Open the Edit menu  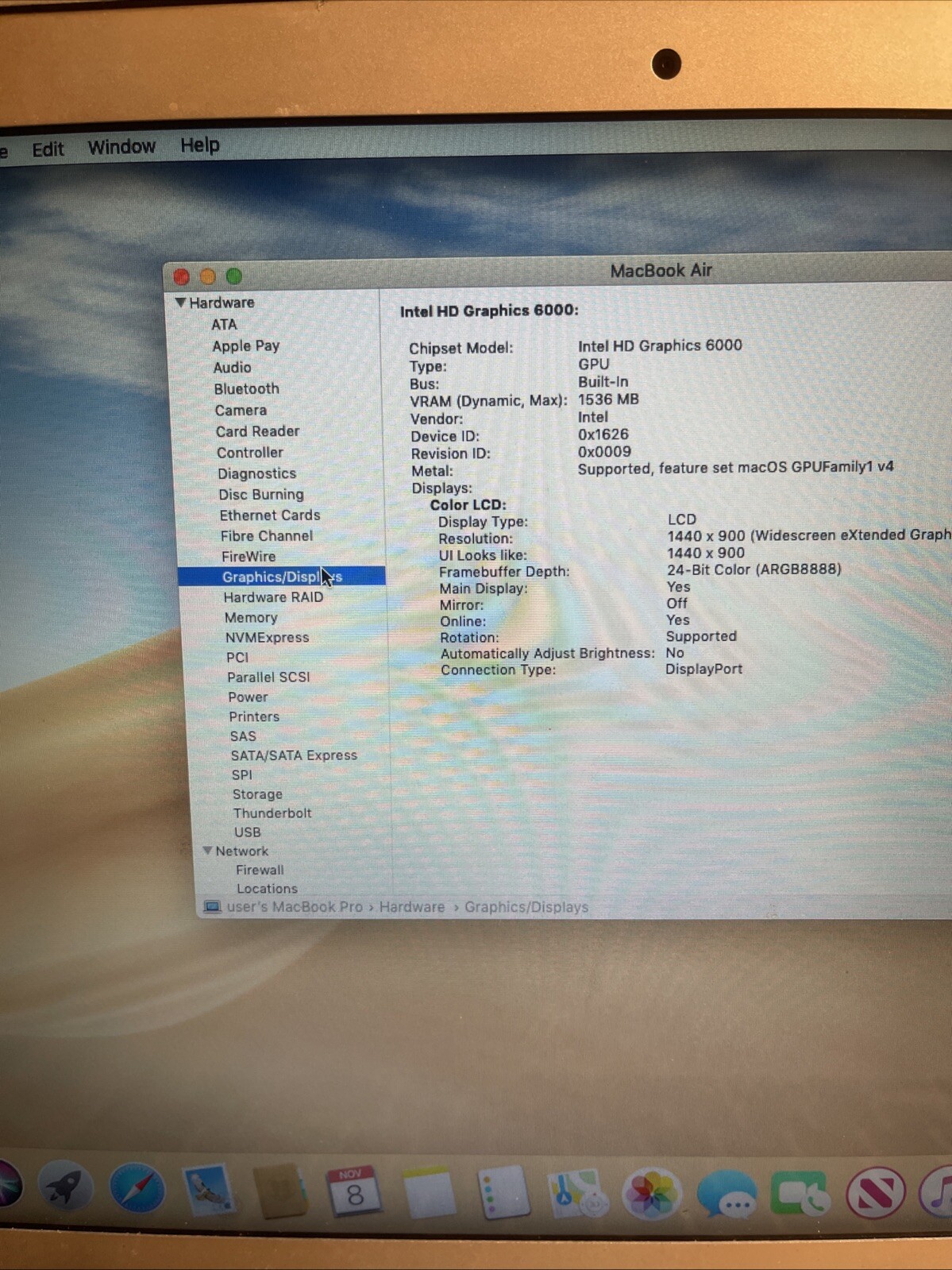48,149
